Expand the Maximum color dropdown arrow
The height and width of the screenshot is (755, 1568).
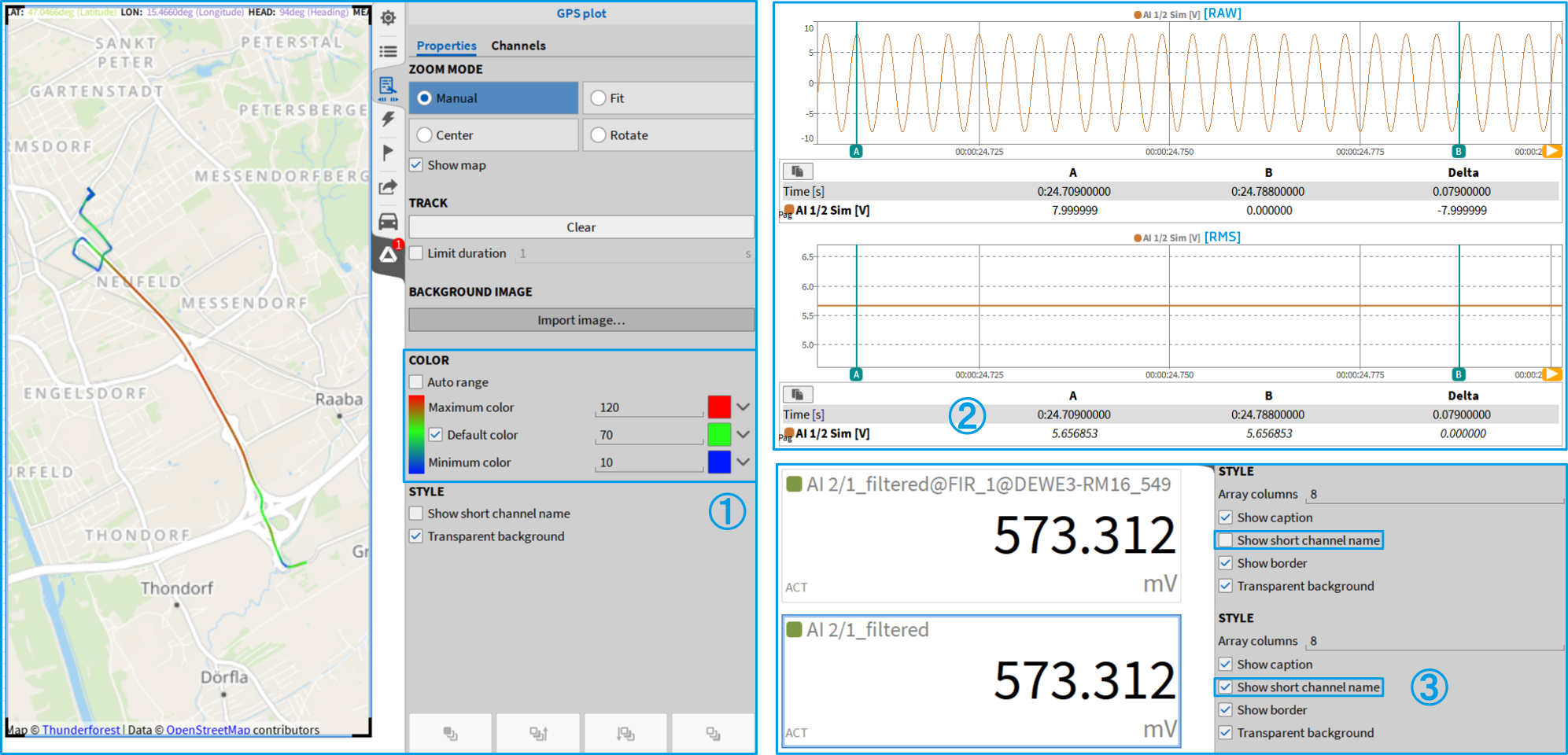click(743, 407)
